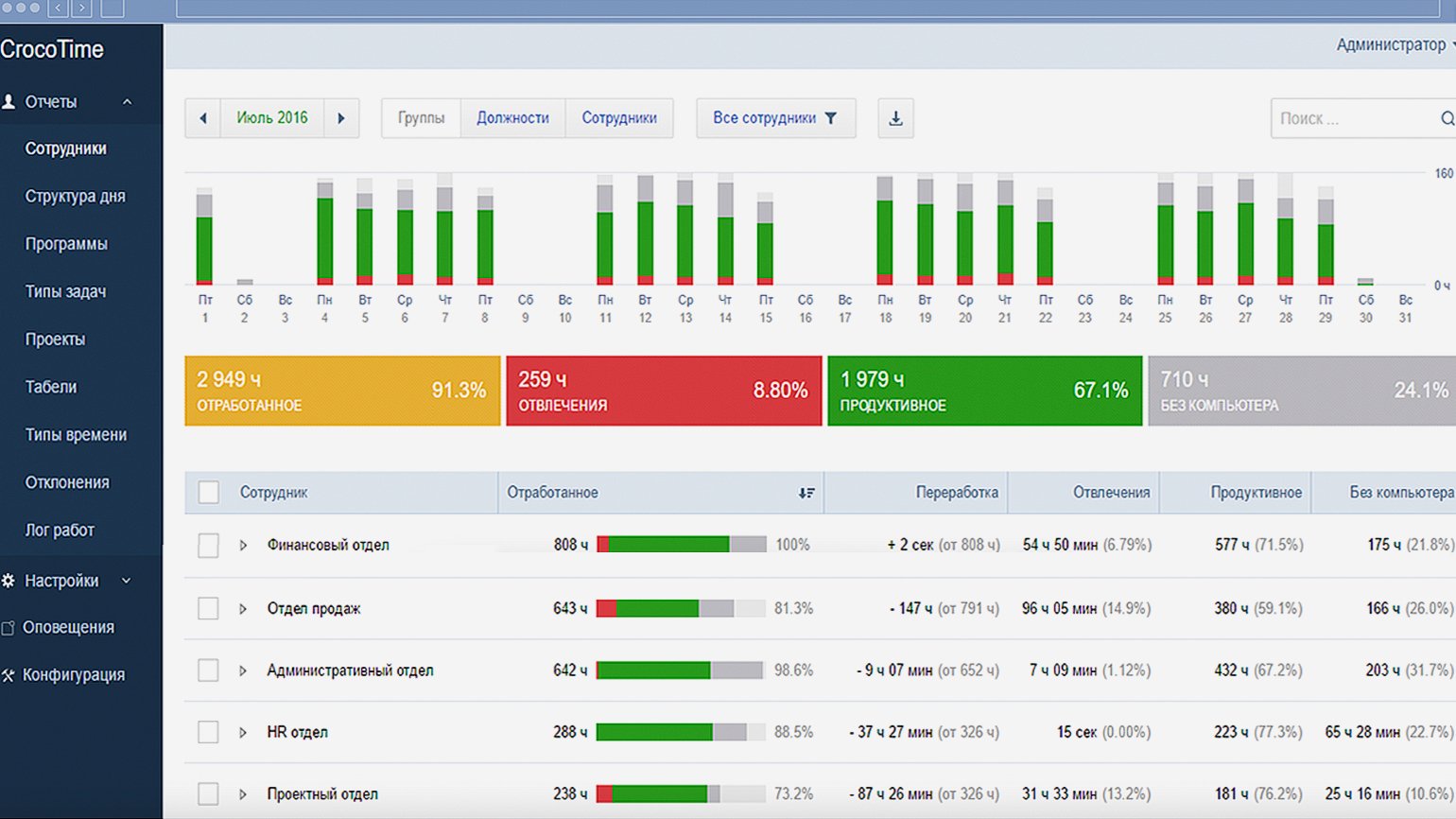This screenshot has width=1456, height=819.
Task: Open the Все сотрудники filter dropdown
Action: [775, 118]
